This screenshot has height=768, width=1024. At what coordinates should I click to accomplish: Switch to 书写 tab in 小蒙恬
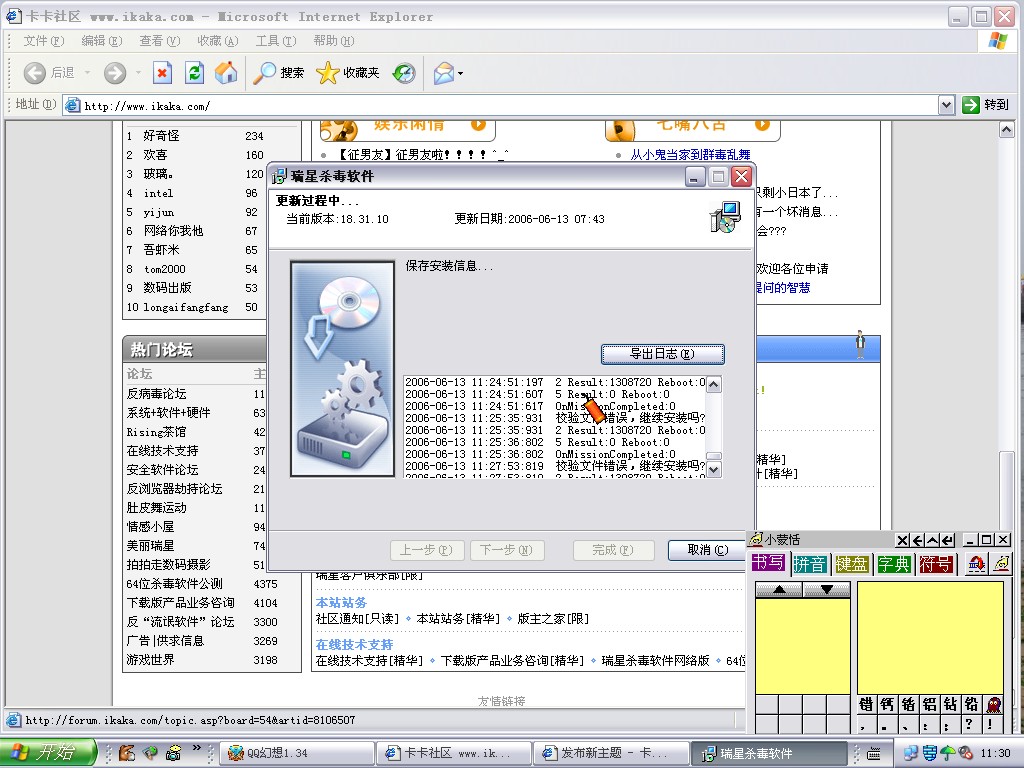click(x=768, y=563)
